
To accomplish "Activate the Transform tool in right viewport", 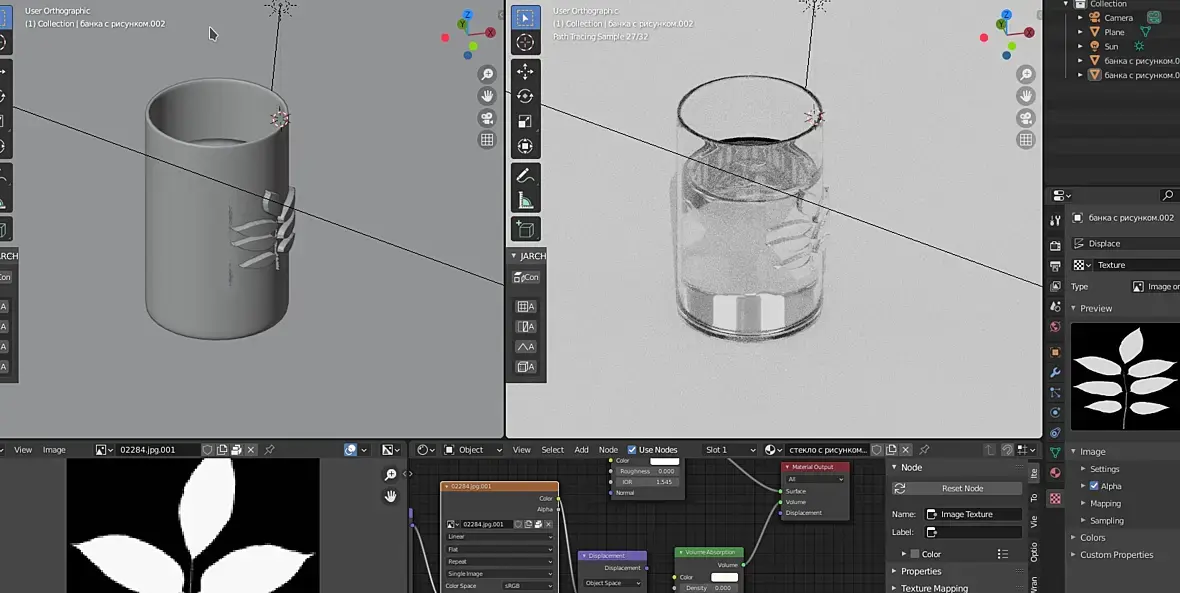I will pos(525,146).
